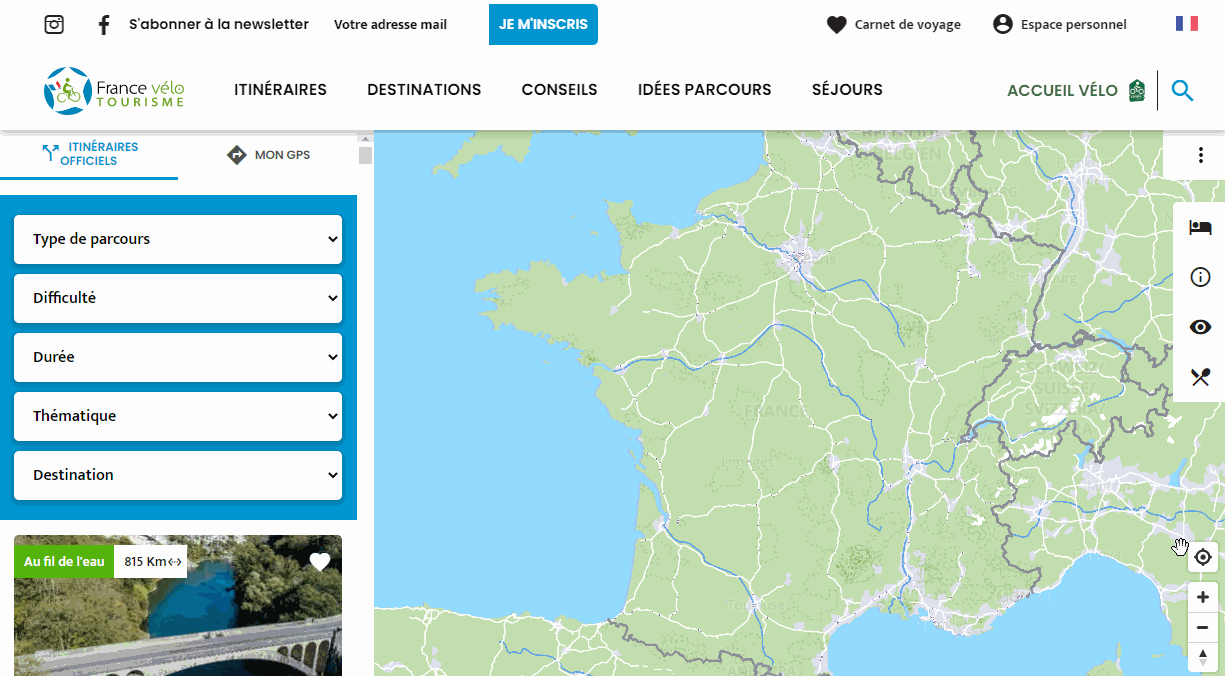Open the Instagram page icon
The height and width of the screenshot is (676, 1225).
pos(53,23)
